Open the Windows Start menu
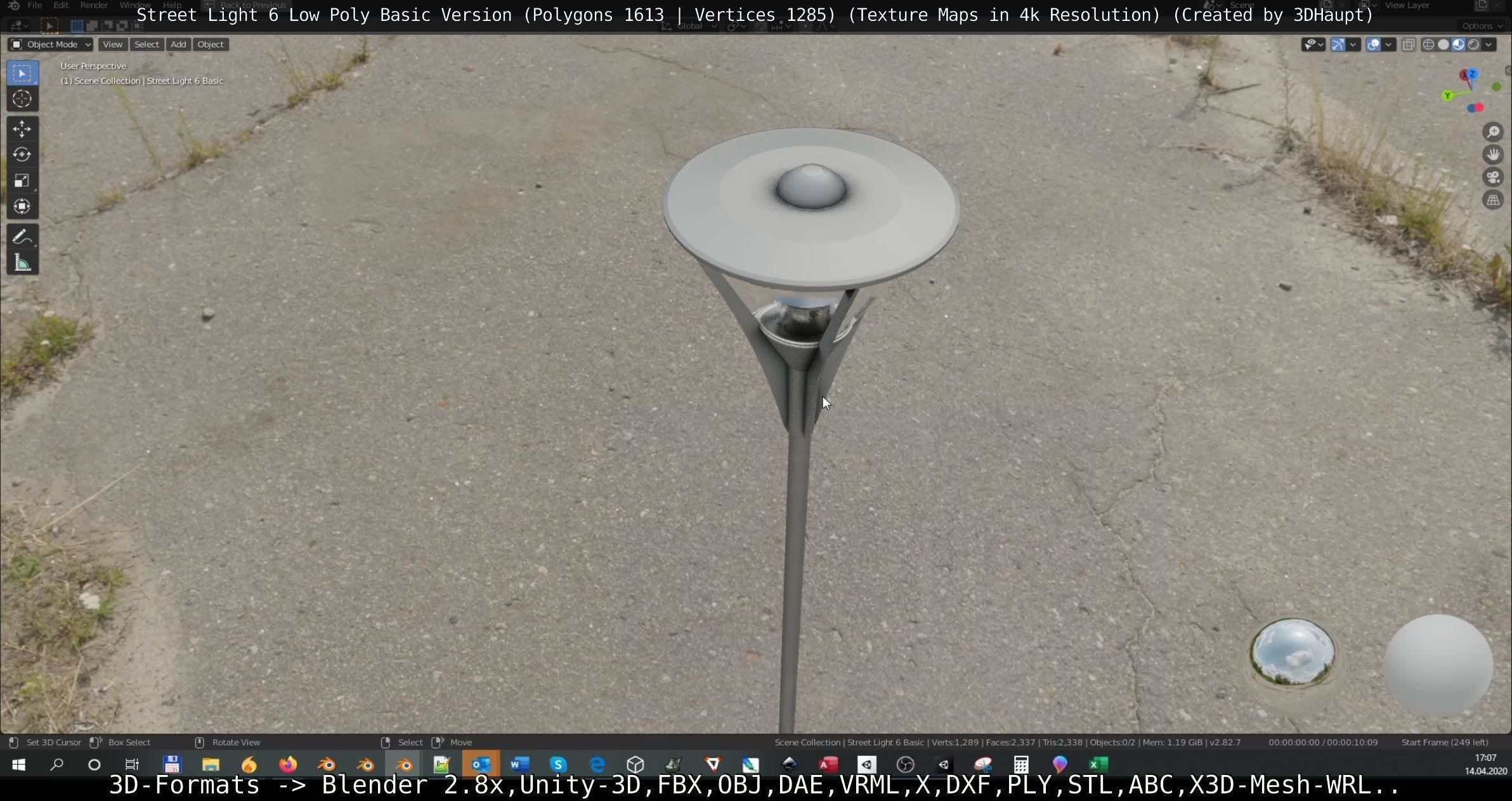This screenshot has width=1512, height=801. click(18, 764)
